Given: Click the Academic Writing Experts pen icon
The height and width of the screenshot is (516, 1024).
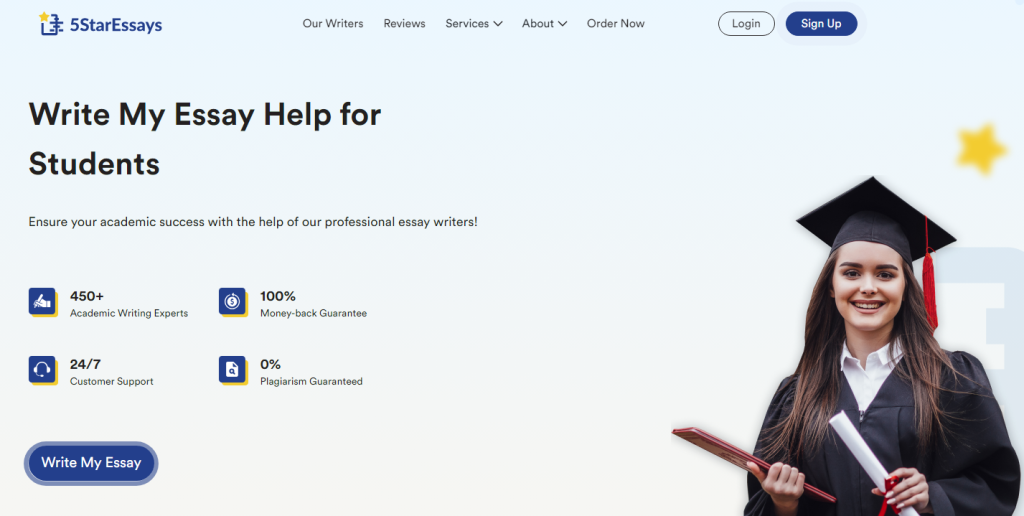Looking at the screenshot, I should 42,302.
